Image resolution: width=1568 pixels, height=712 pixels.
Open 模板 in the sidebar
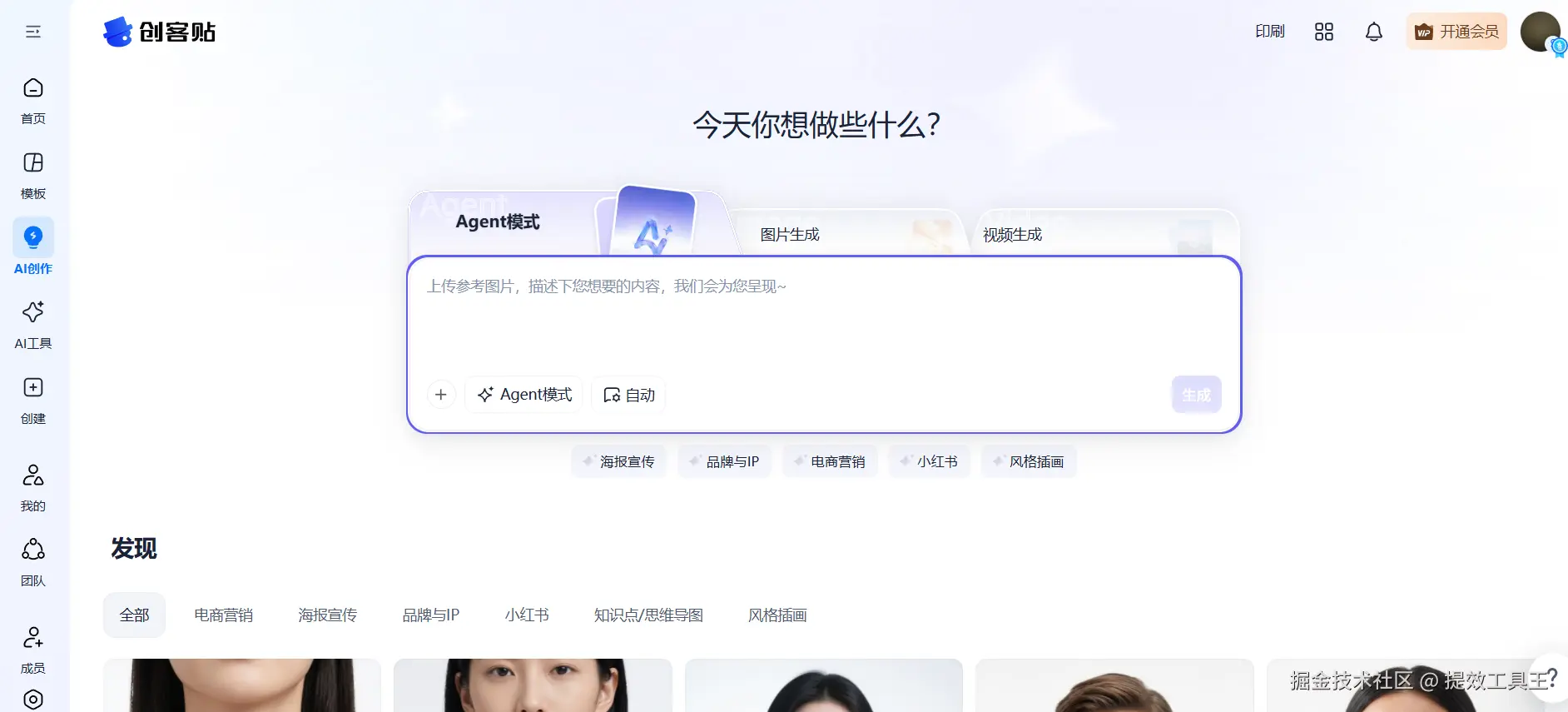(33, 175)
